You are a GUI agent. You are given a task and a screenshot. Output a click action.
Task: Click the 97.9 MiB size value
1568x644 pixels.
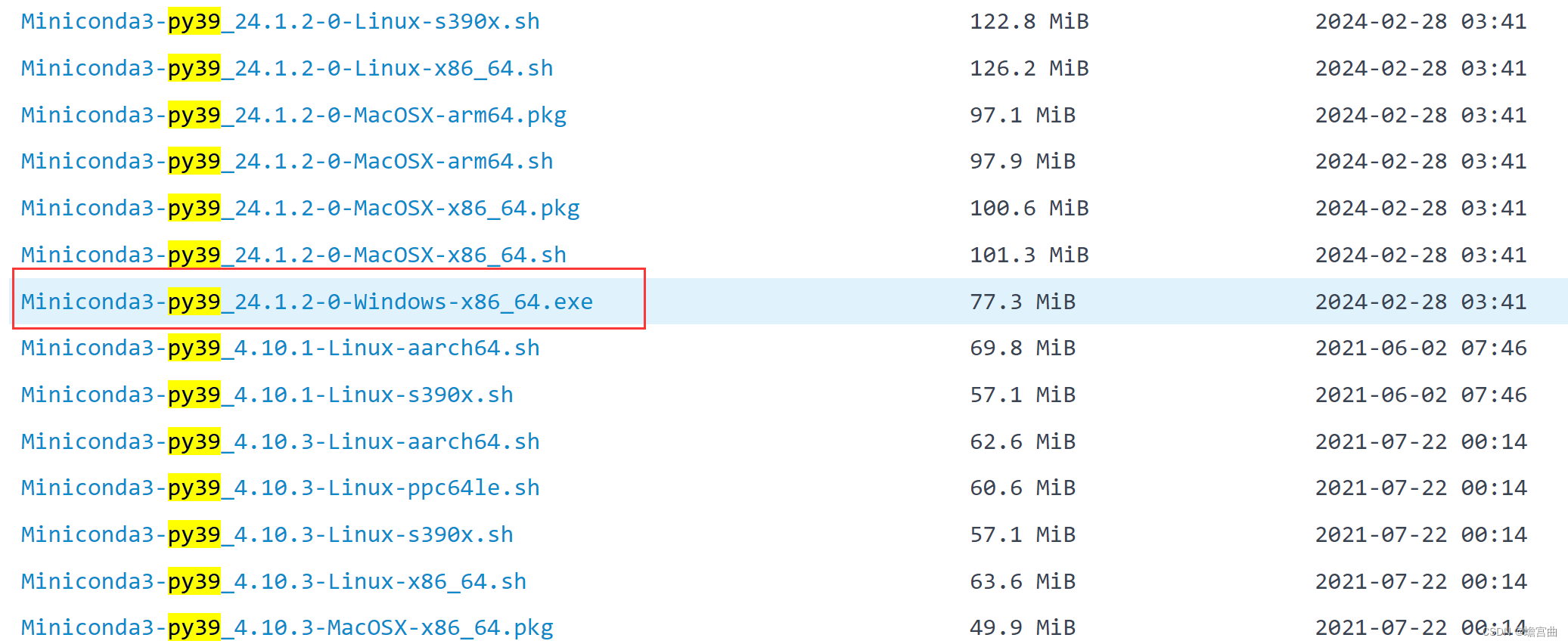[1023, 162]
